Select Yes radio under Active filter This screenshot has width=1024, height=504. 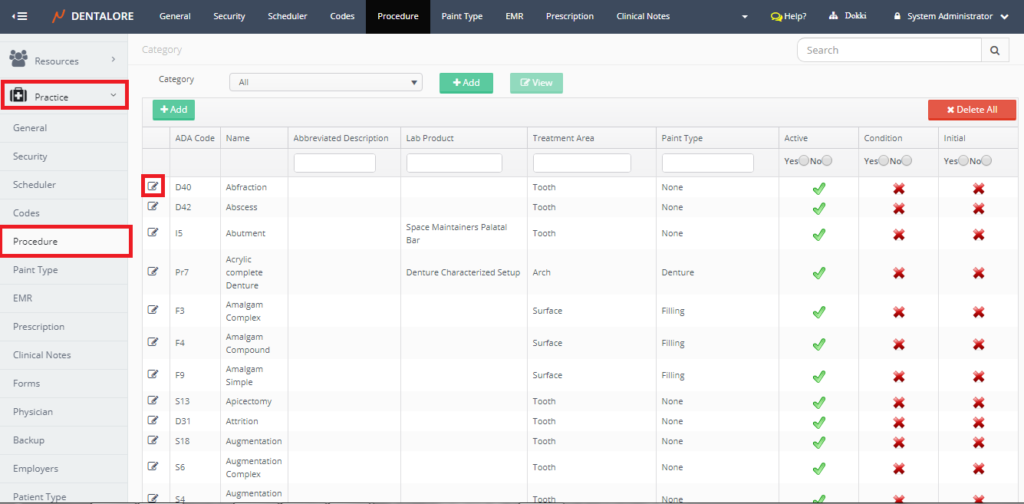click(x=803, y=161)
